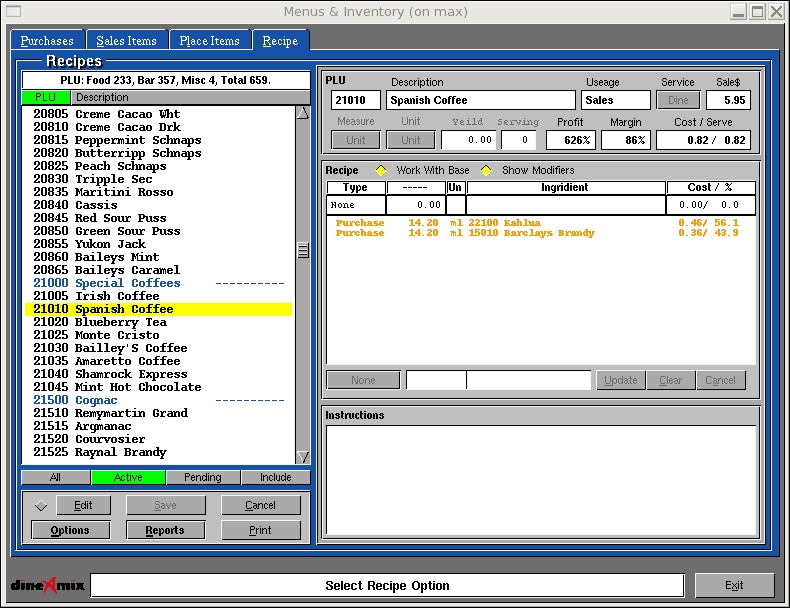This screenshot has width=790, height=608.
Task: Open the Sales Items tab
Action: pyautogui.click(x=126, y=40)
